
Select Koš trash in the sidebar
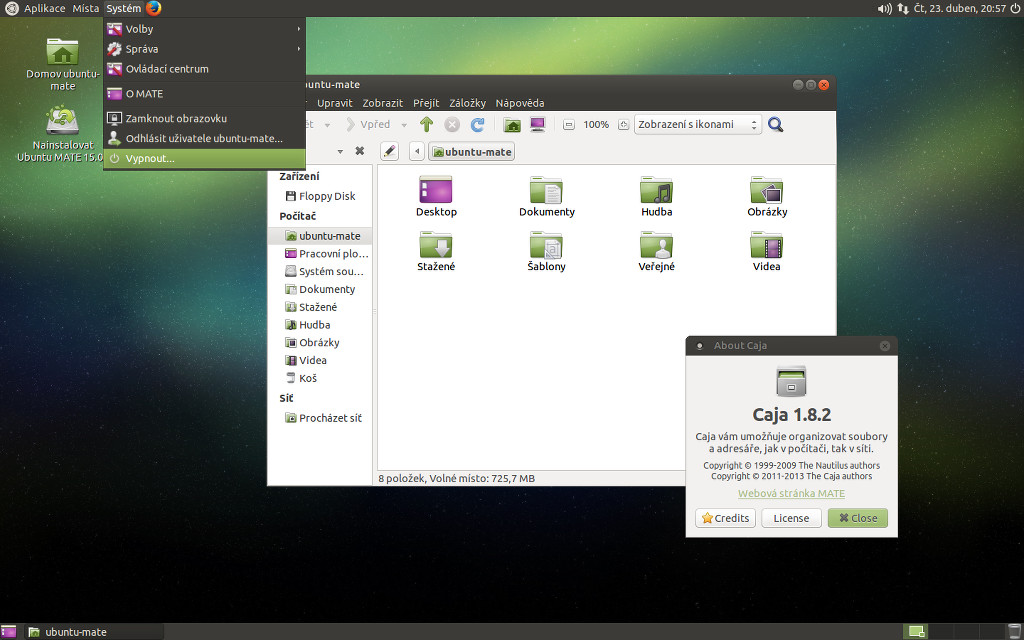point(320,378)
